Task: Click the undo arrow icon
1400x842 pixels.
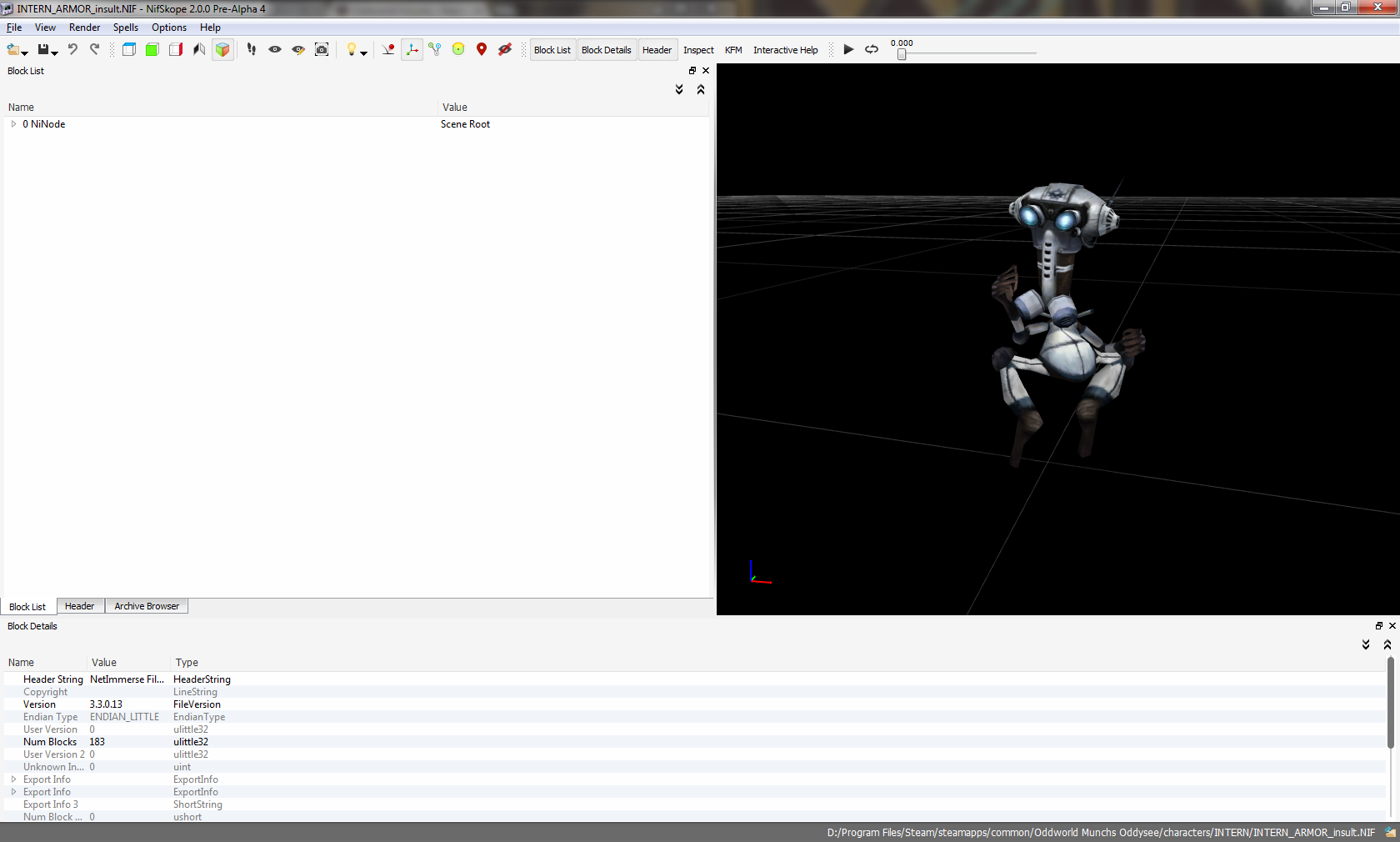Action: click(72, 50)
